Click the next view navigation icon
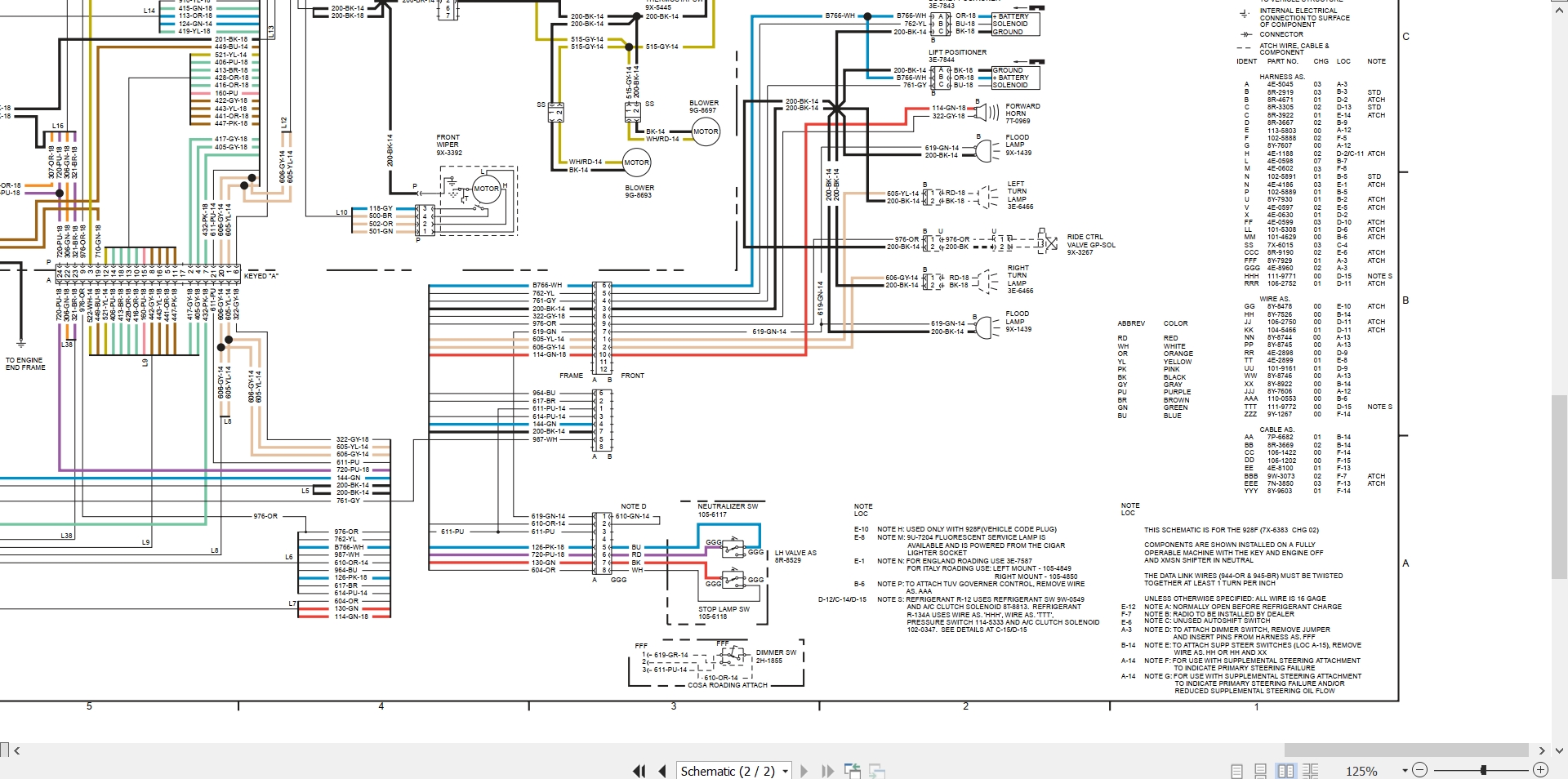 (x=877, y=771)
